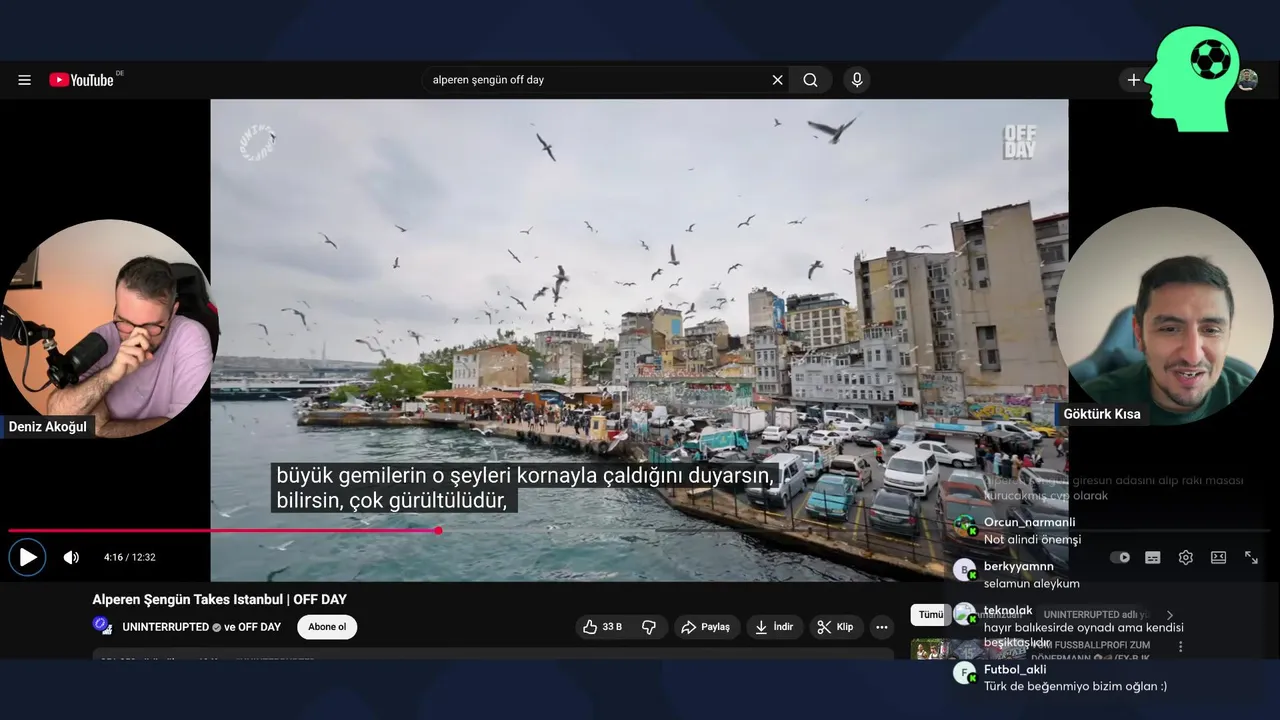Open options for the FUSSBALLPROFI video
Image resolution: width=1280 pixels, height=720 pixels.
coord(1180,647)
